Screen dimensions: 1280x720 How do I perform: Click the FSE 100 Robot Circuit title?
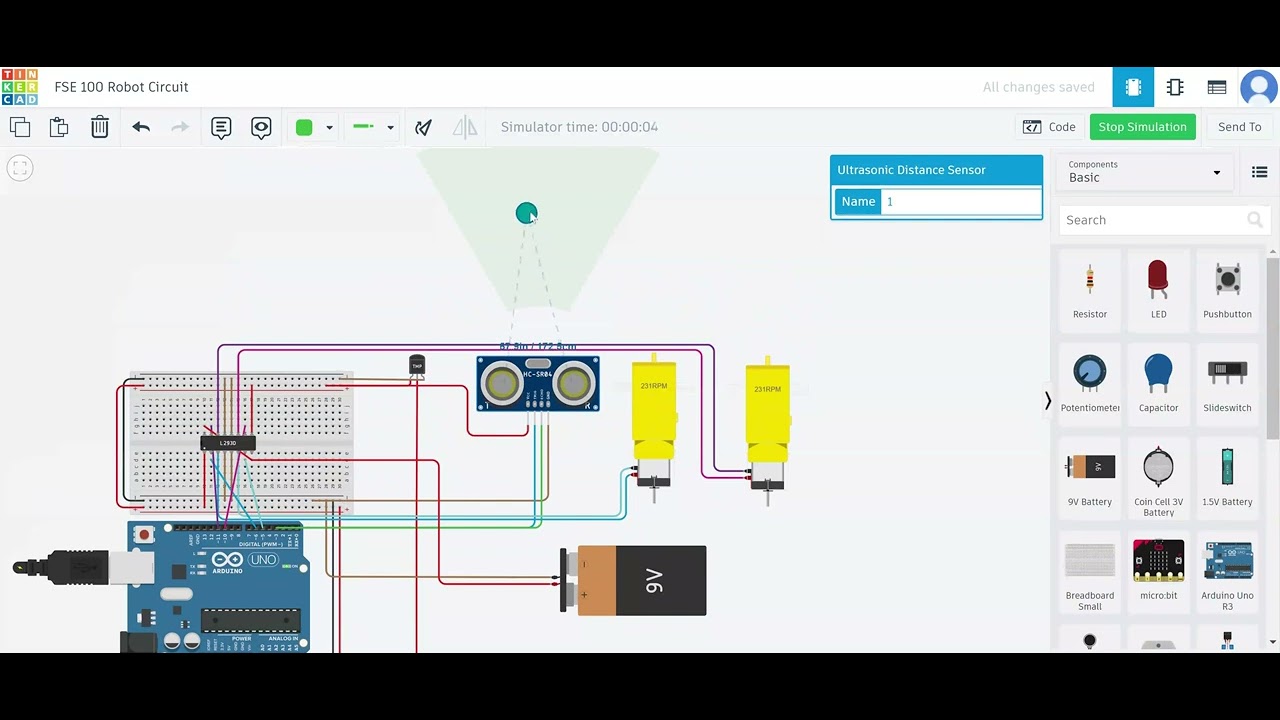pyautogui.click(x=121, y=87)
